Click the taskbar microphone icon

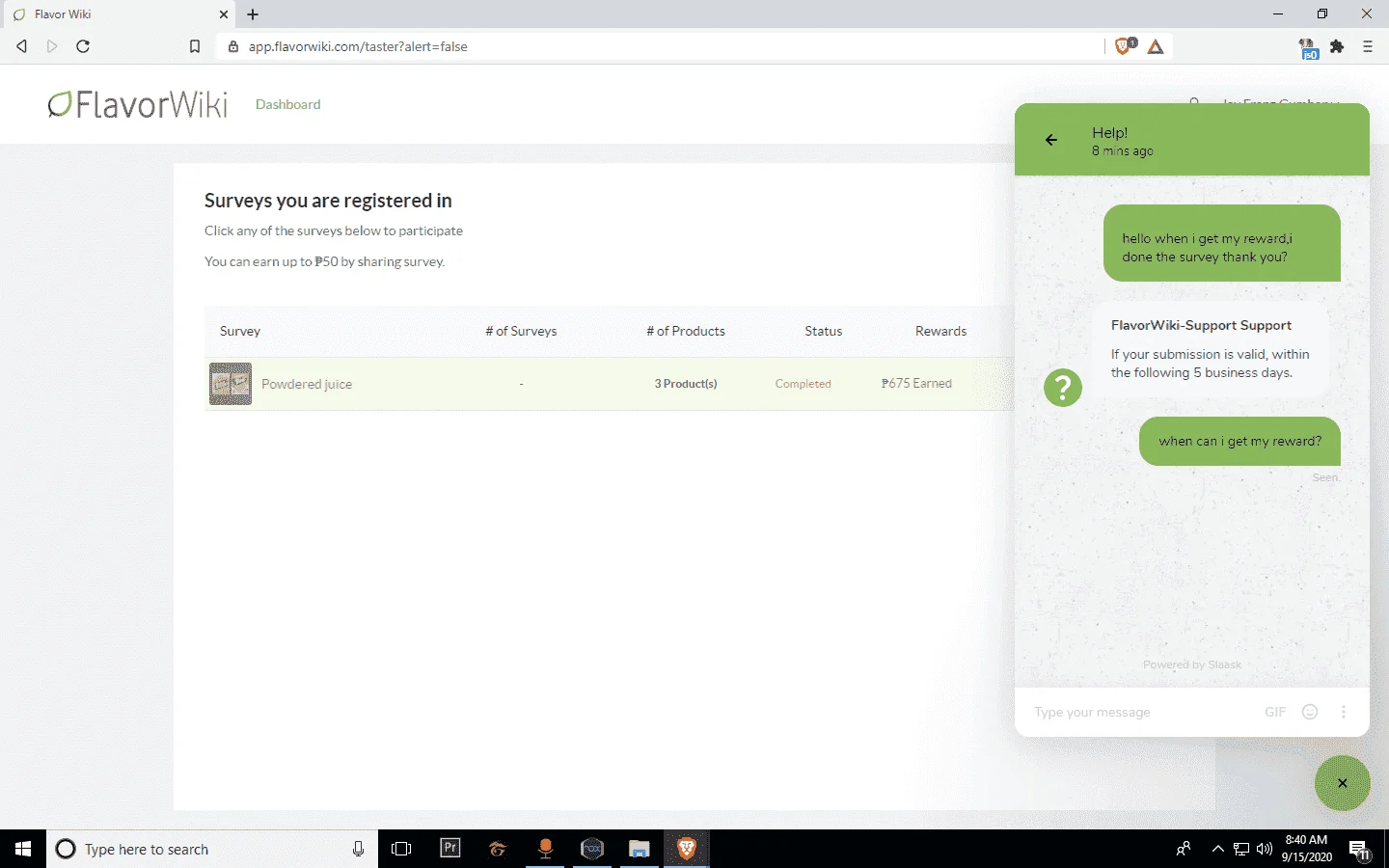click(x=358, y=849)
